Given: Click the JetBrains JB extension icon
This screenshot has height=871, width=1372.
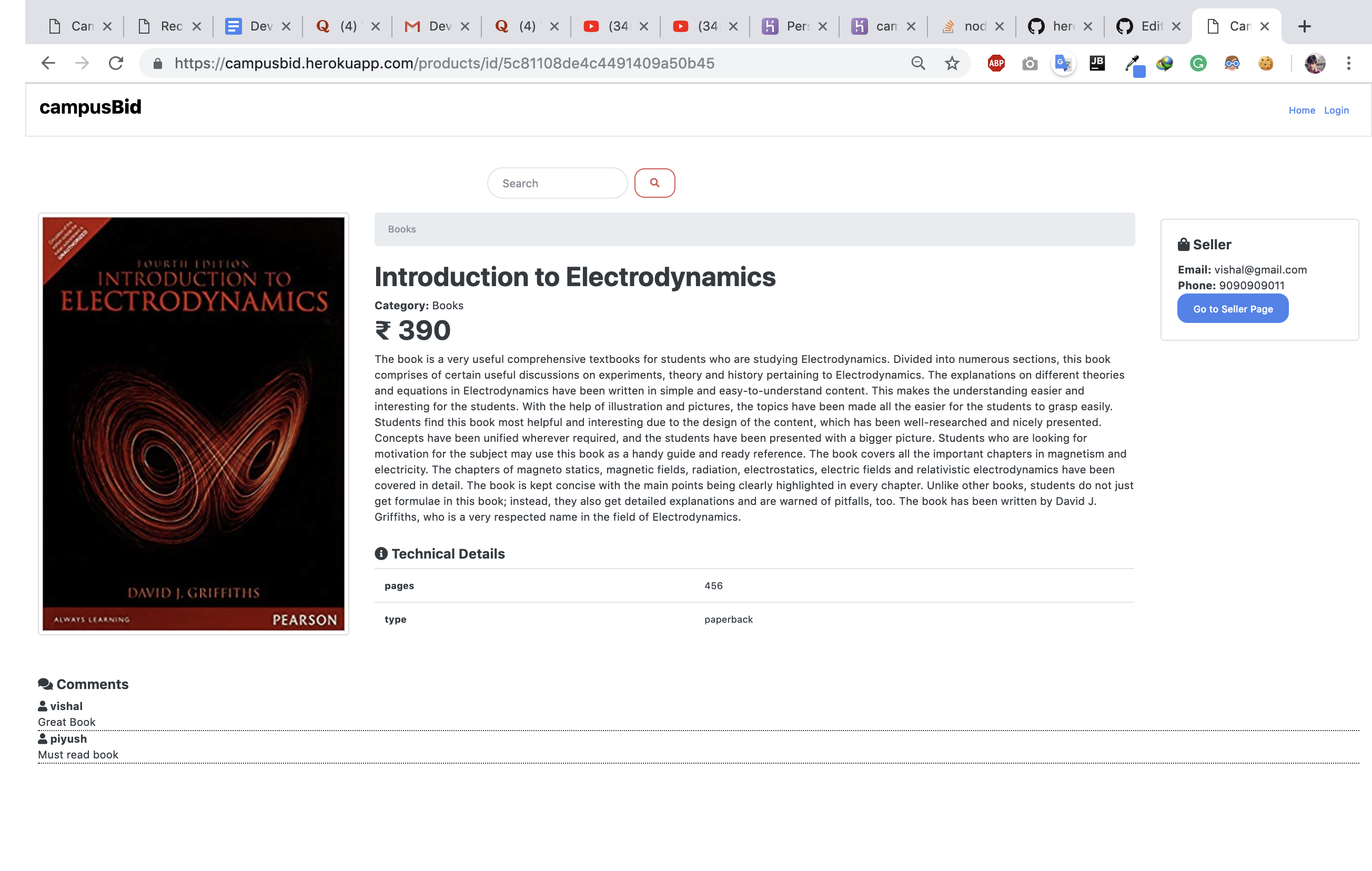Looking at the screenshot, I should click(x=1097, y=63).
